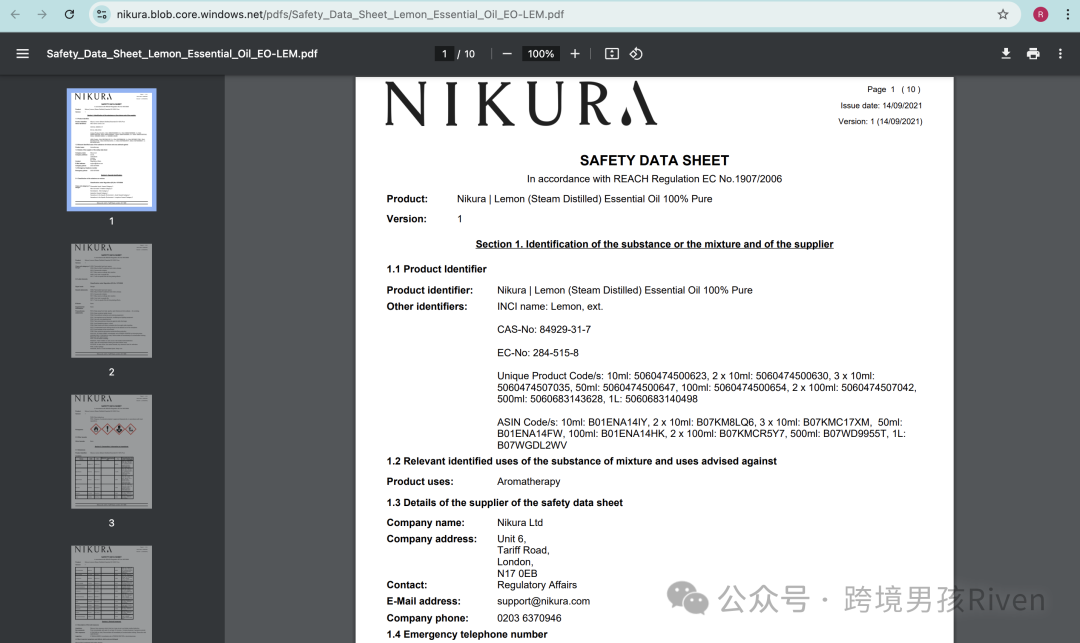The image size is (1080, 643).
Task: Bookmark this page with the star icon
Action: pos(1003,14)
